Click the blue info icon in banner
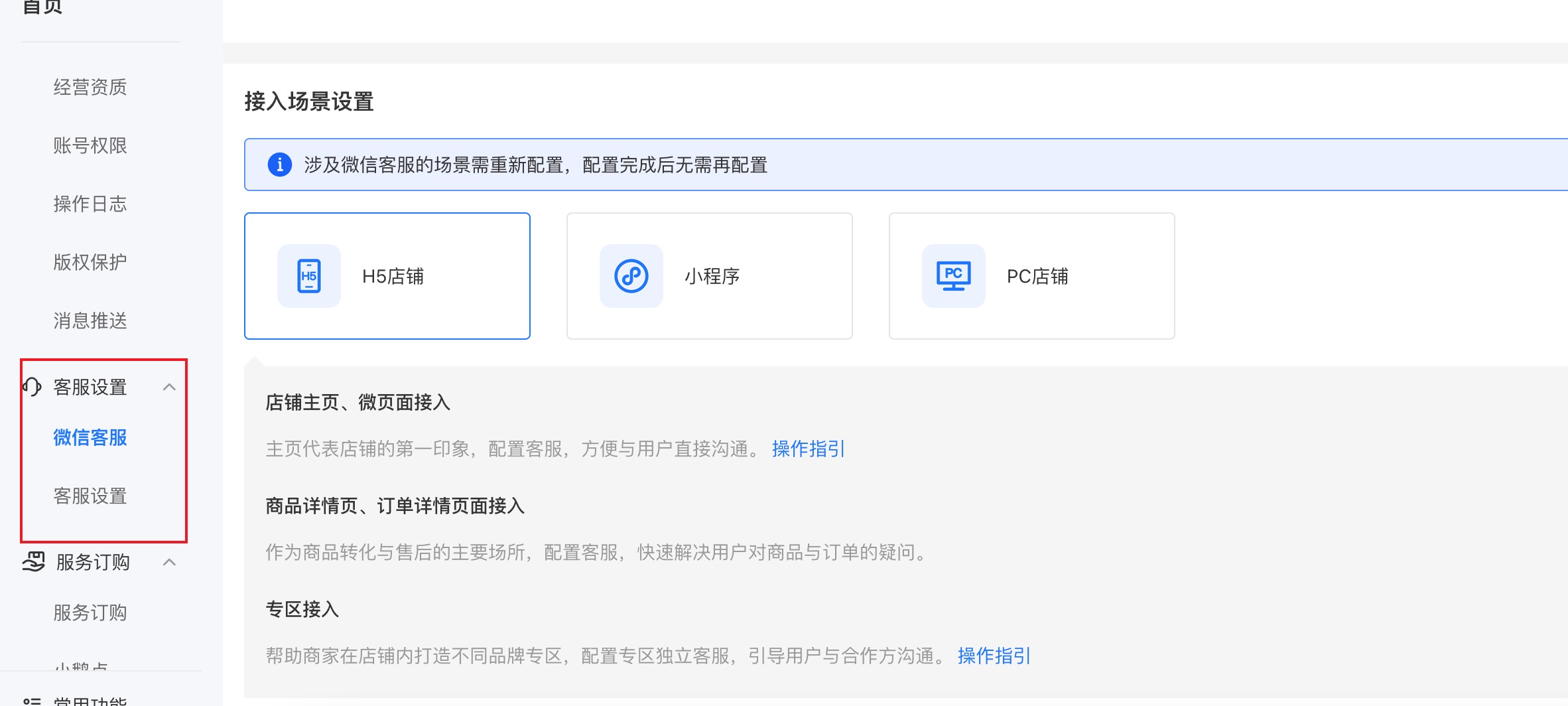Screen dimensions: 1568x706 click(279, 165)
